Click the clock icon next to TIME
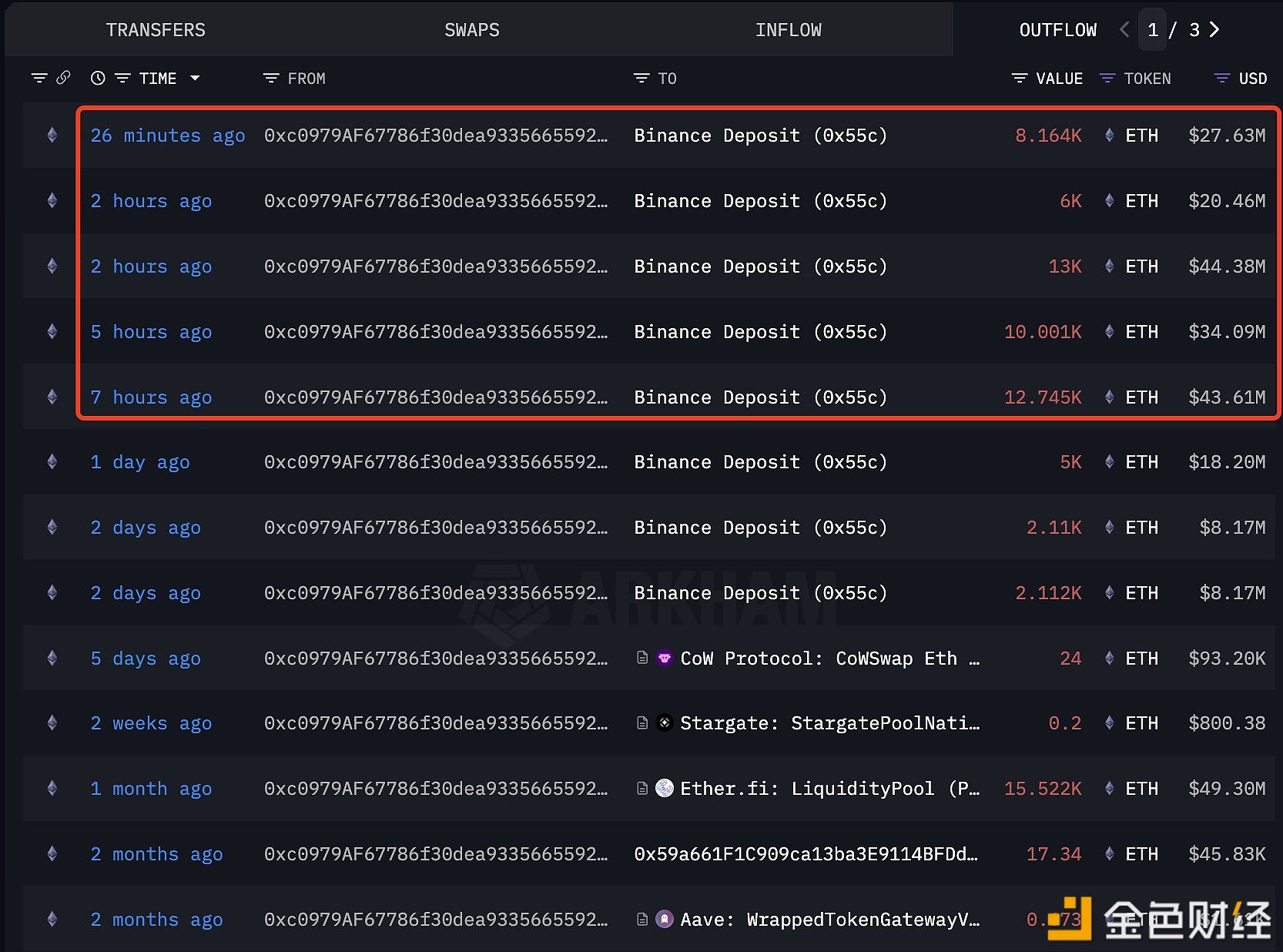 (x=98, y=78)
